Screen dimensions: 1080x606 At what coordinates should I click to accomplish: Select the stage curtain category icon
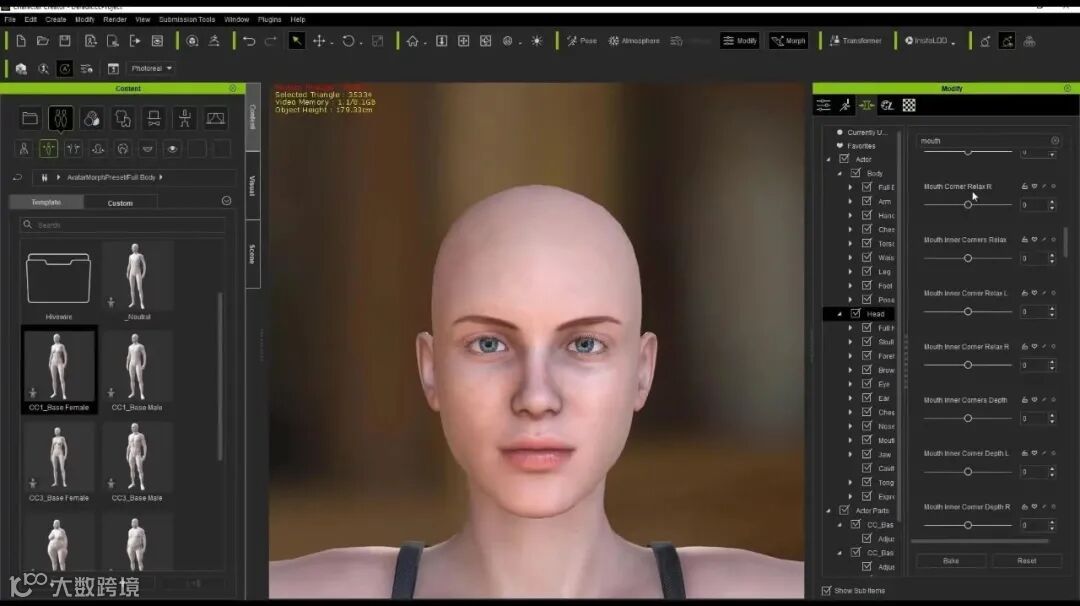pyautogui.click(x=216, y=118)
